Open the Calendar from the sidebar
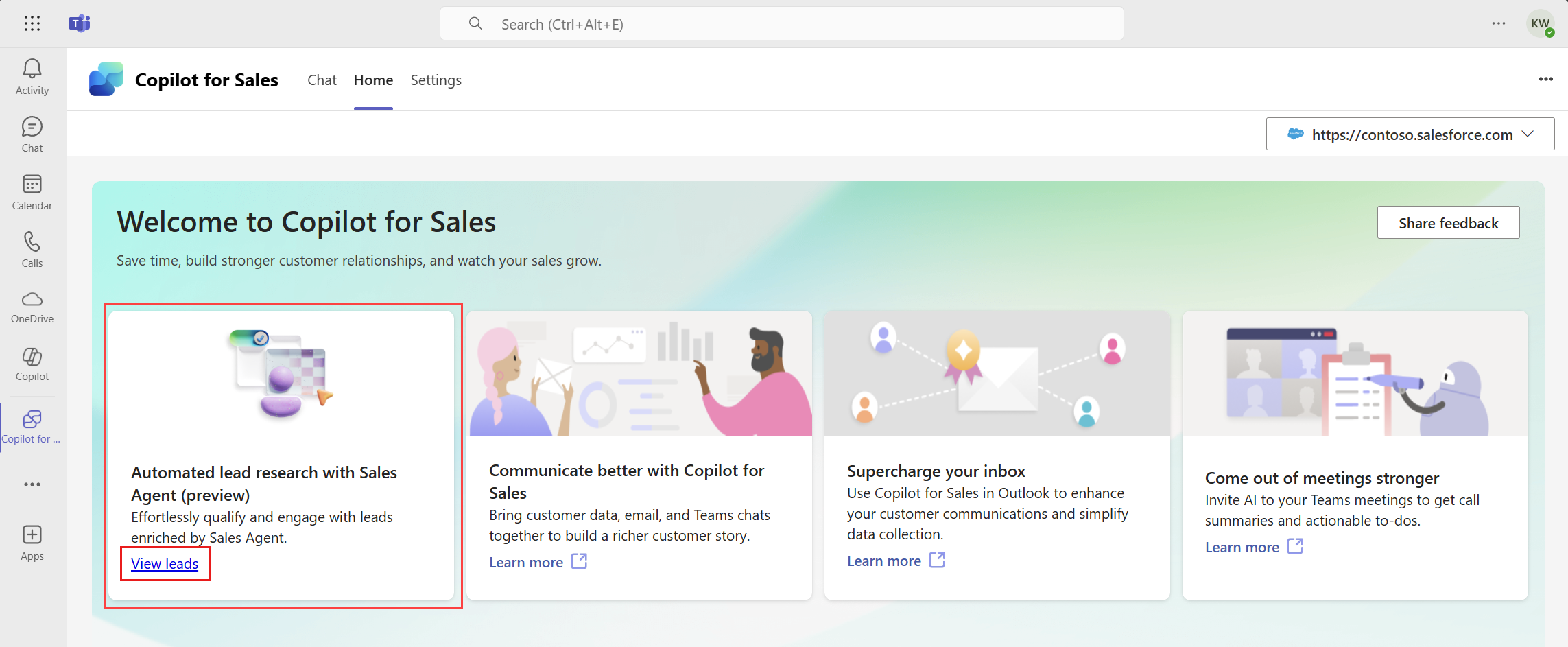The height and width of the screenshot is (647, 1568). [x=32, y=191]
